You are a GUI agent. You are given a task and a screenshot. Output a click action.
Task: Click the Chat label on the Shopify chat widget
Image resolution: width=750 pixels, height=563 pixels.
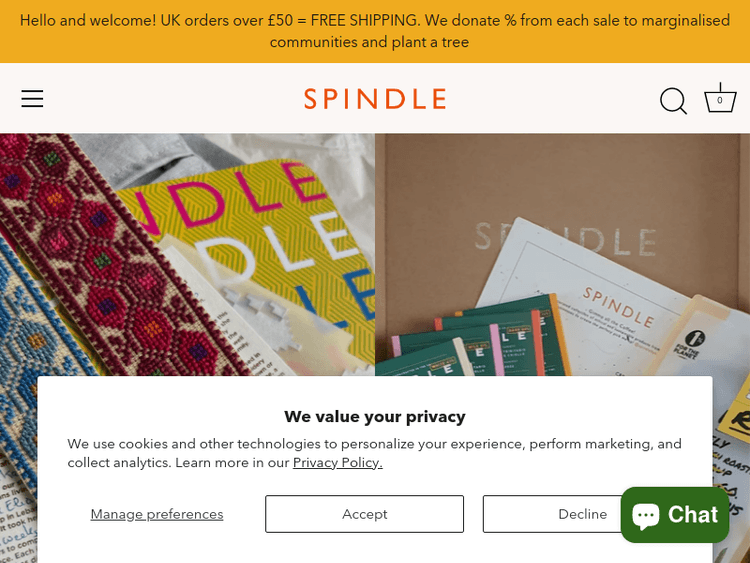click(x=694, y=514)
